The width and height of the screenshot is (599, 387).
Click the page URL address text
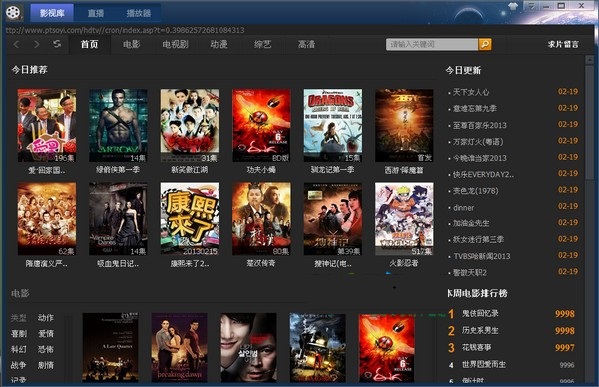coord(125,30)
